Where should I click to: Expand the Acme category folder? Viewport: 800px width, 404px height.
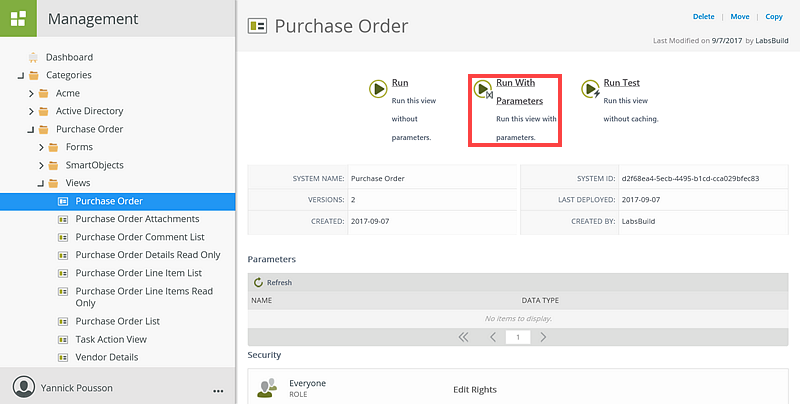tap(31, 93)
